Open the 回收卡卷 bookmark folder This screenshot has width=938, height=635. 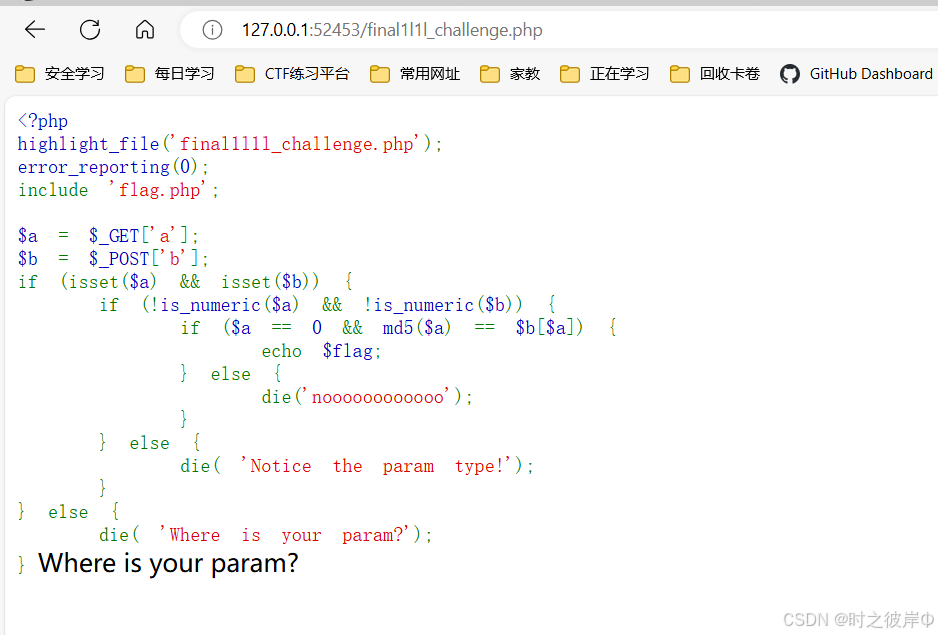click(714, 74)
